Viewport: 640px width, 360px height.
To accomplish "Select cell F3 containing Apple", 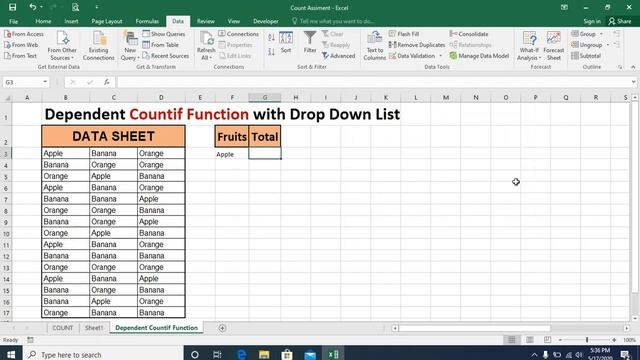I will pyautogui.click(x=232, y=154).
